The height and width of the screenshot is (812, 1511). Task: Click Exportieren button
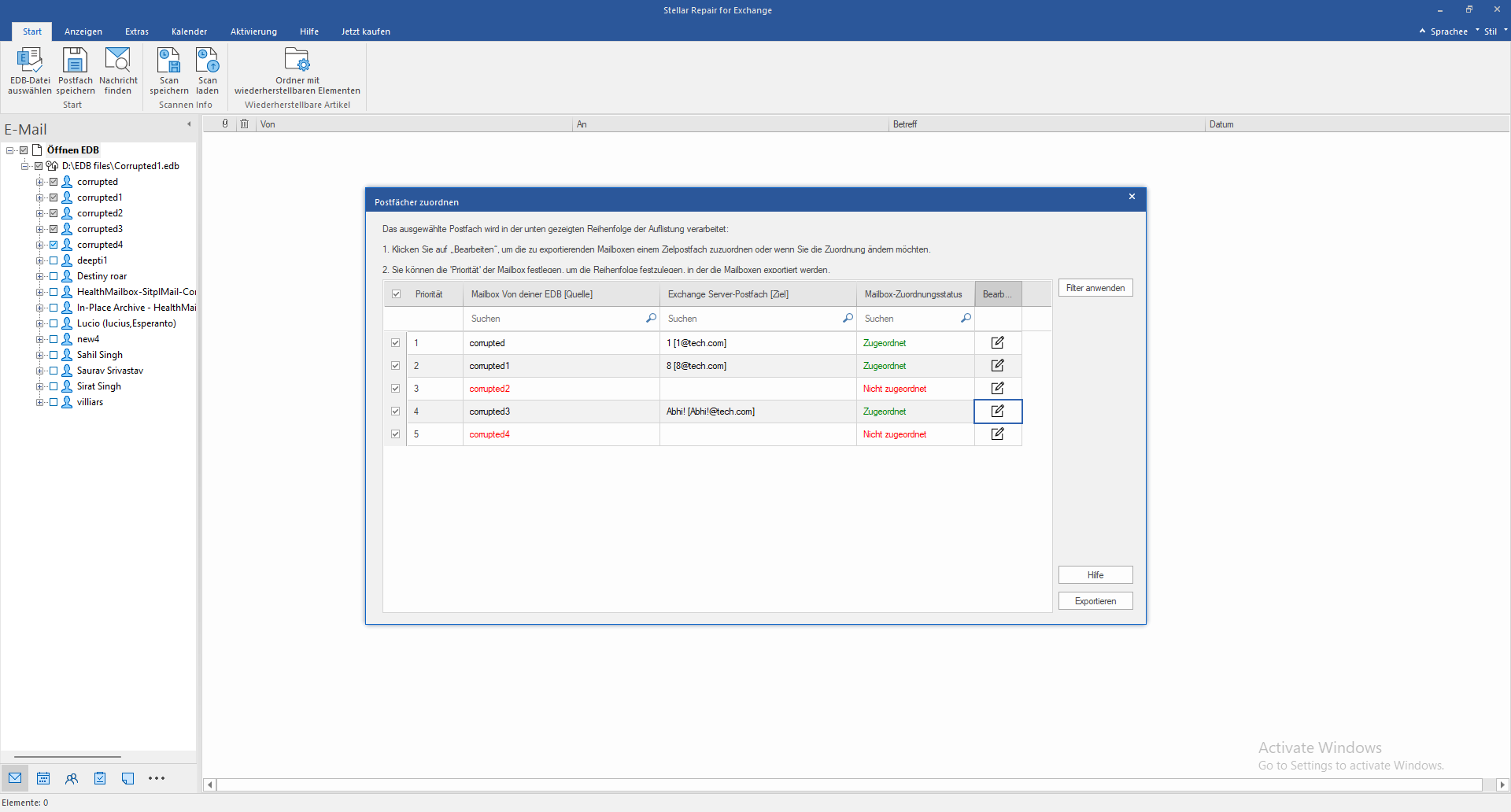1095,601
